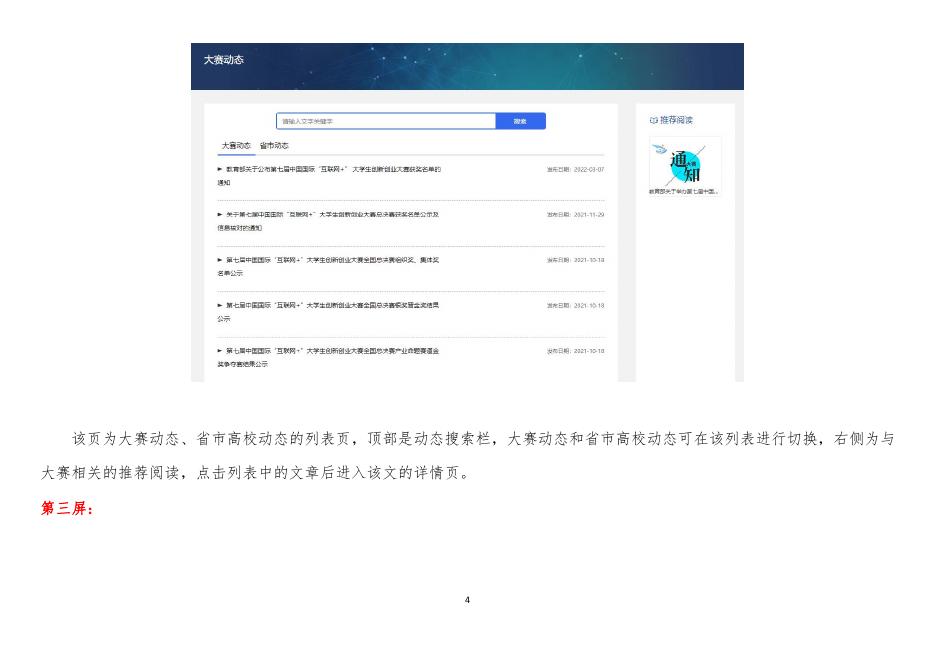Click the arrow icon before the 产业命题赛道 item
936x662 pixels.
(222, 350)
